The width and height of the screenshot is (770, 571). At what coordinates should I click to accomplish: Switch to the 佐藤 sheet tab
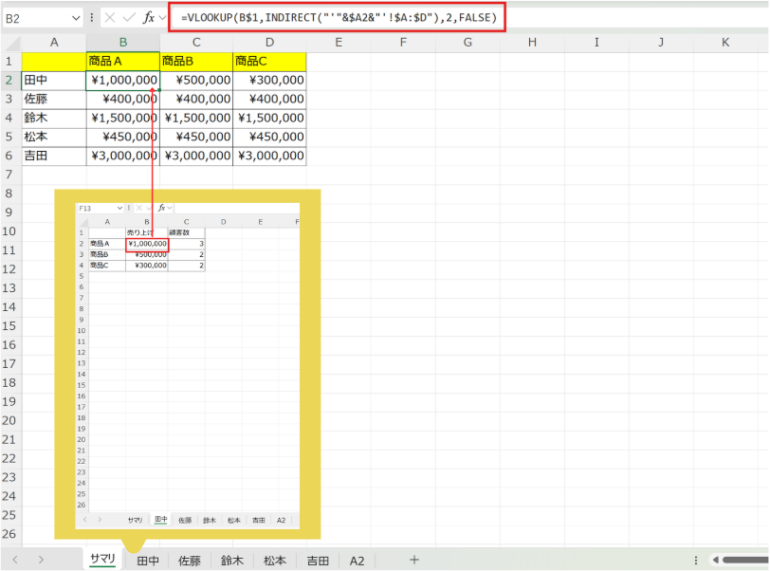click(190, 561)
